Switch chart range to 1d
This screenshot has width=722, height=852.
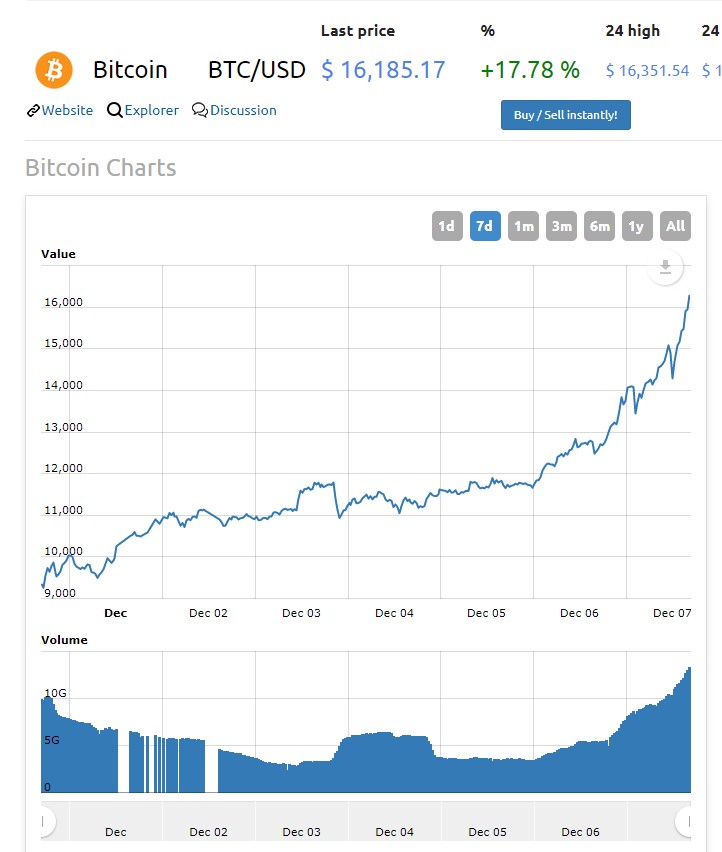pos(447,226)
